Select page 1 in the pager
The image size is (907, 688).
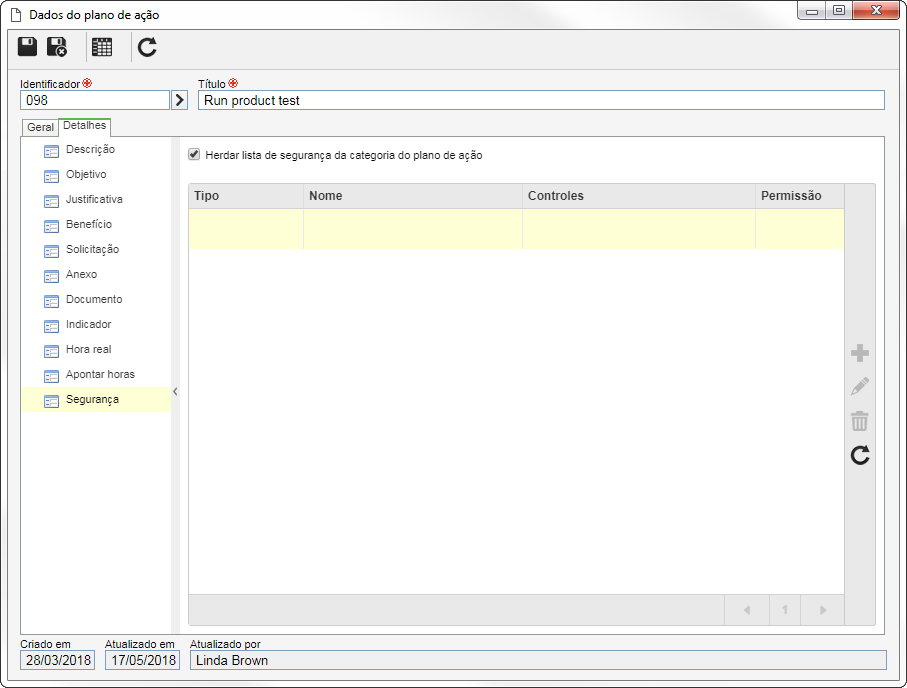click(785, 610)
